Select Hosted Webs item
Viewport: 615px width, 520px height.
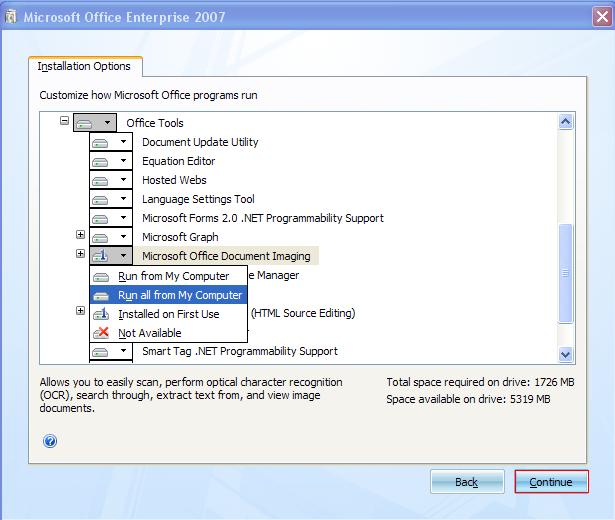pos(174,180)
